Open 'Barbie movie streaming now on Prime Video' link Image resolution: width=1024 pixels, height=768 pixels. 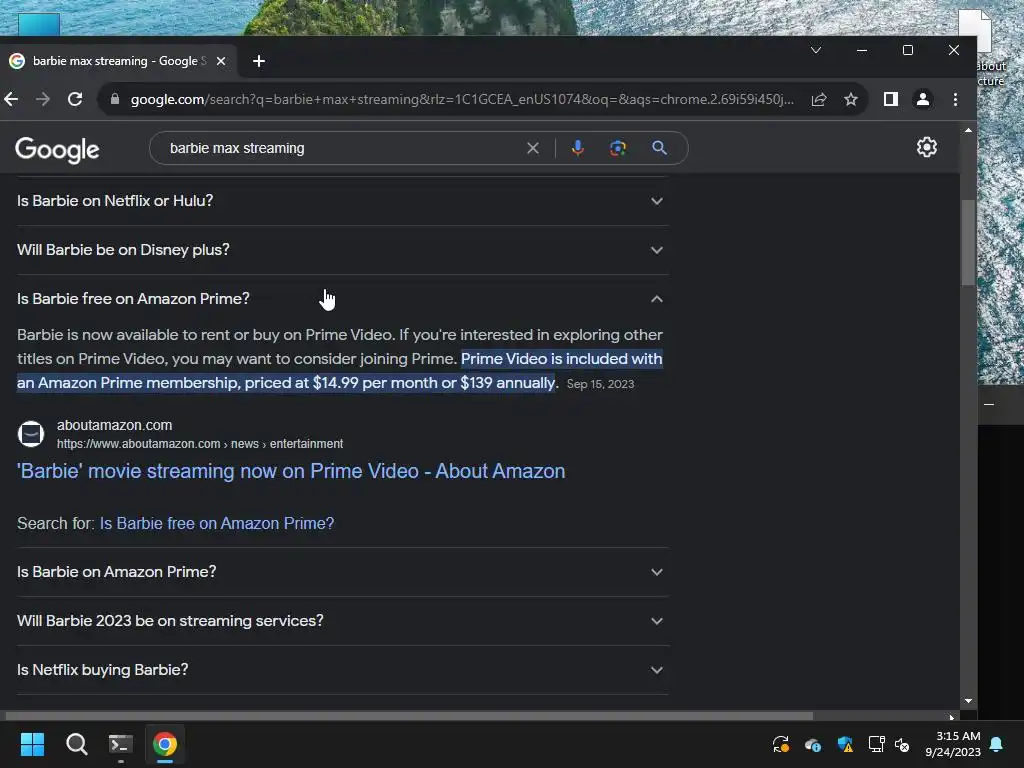point(291,471)
